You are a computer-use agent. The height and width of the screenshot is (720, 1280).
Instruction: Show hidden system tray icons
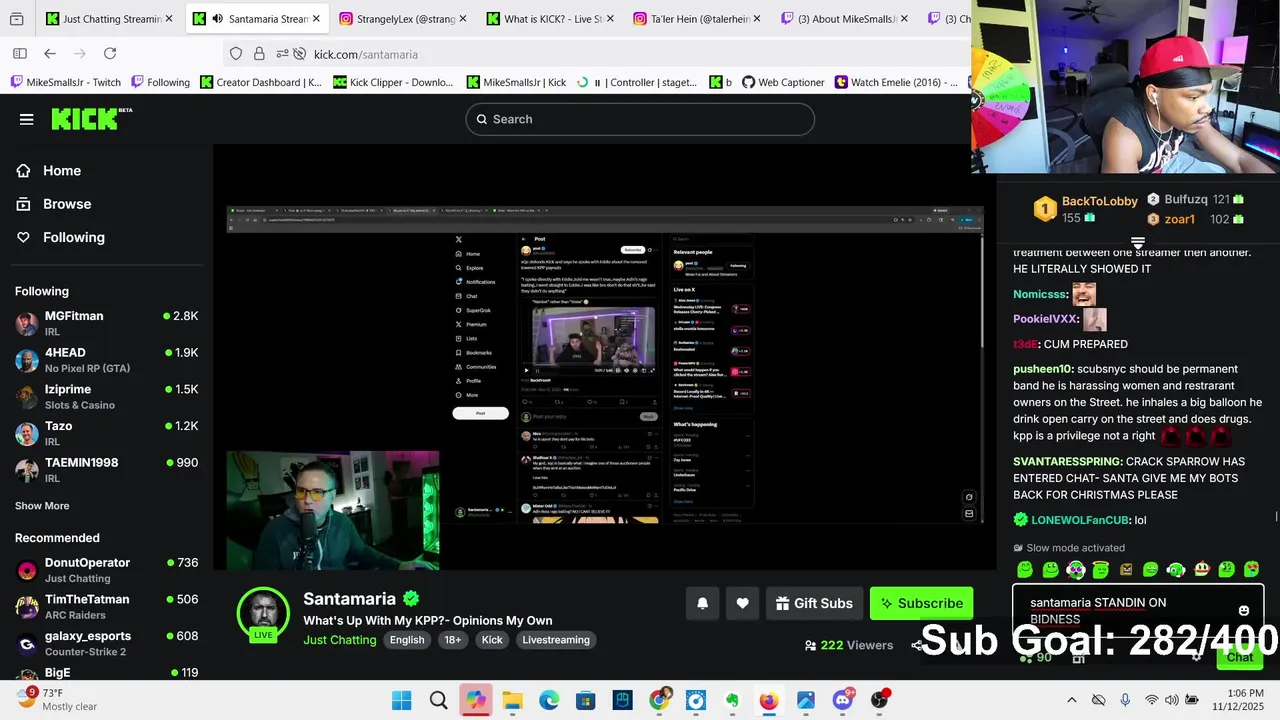click(1072, 700)
